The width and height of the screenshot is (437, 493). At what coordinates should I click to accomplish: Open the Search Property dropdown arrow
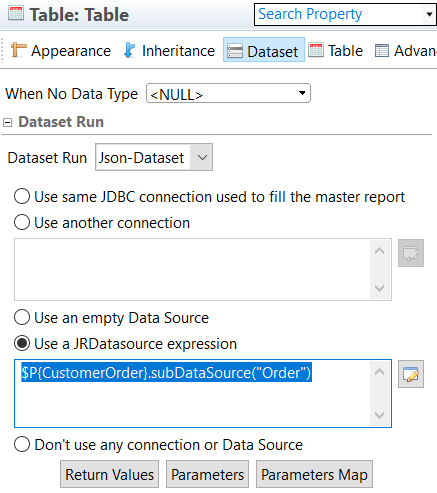pyautogui.click(x=429, y=14)
